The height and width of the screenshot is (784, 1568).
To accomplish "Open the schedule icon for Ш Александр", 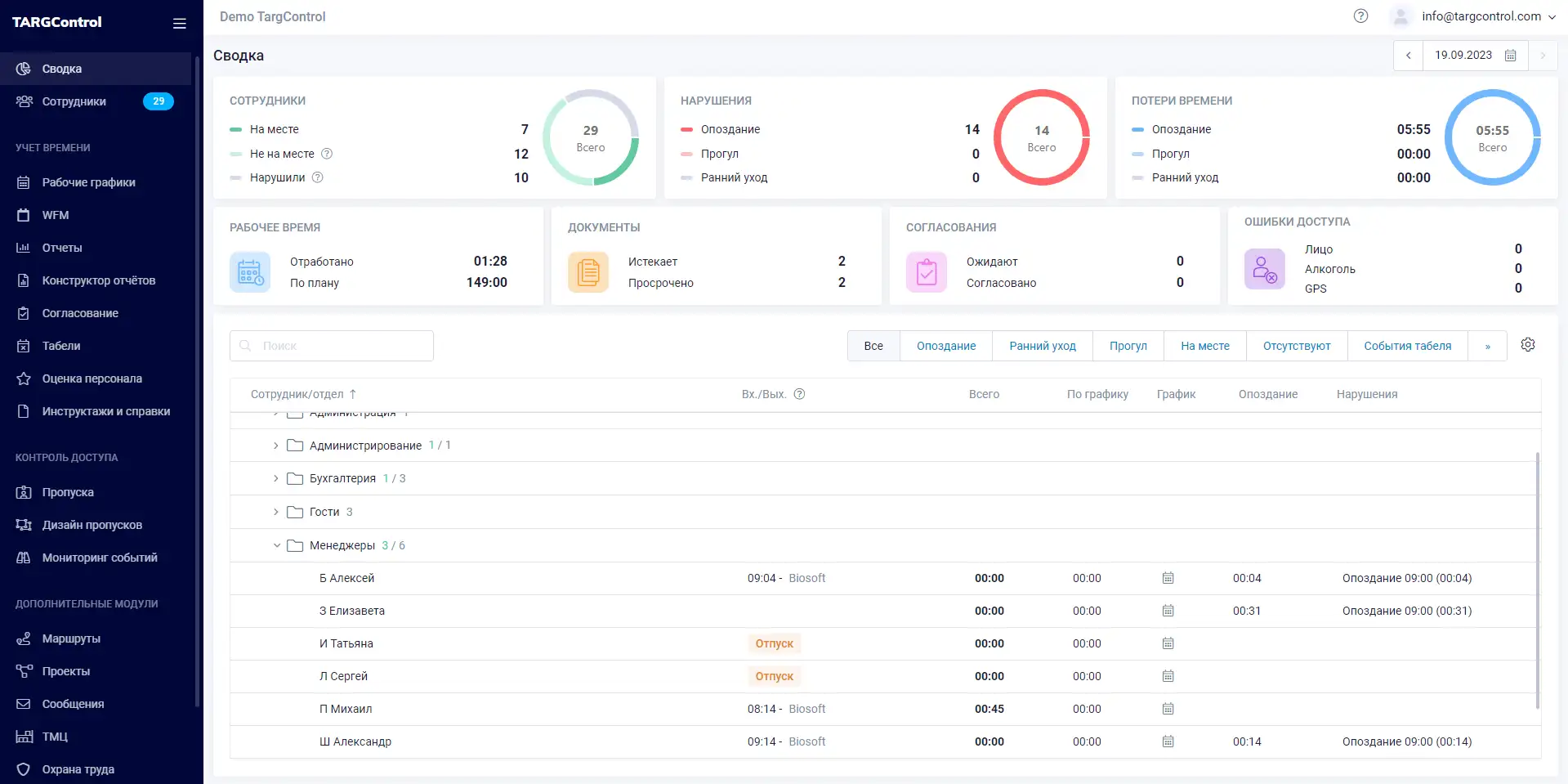I will click(1168, 741).
